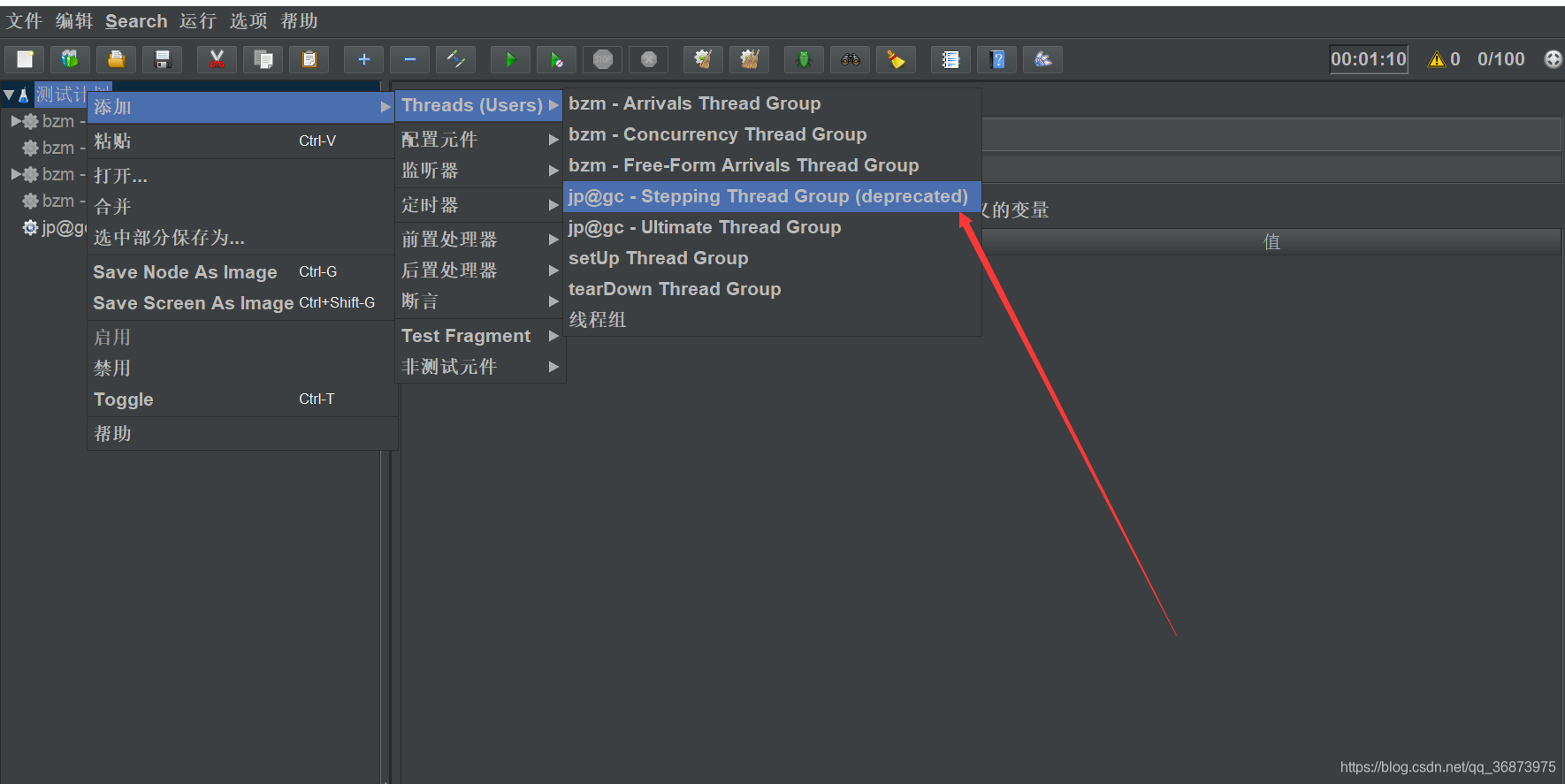1565x784 pixels.
Task: Click the Paste clipboard icon
Action: click(x=309, y=59)
